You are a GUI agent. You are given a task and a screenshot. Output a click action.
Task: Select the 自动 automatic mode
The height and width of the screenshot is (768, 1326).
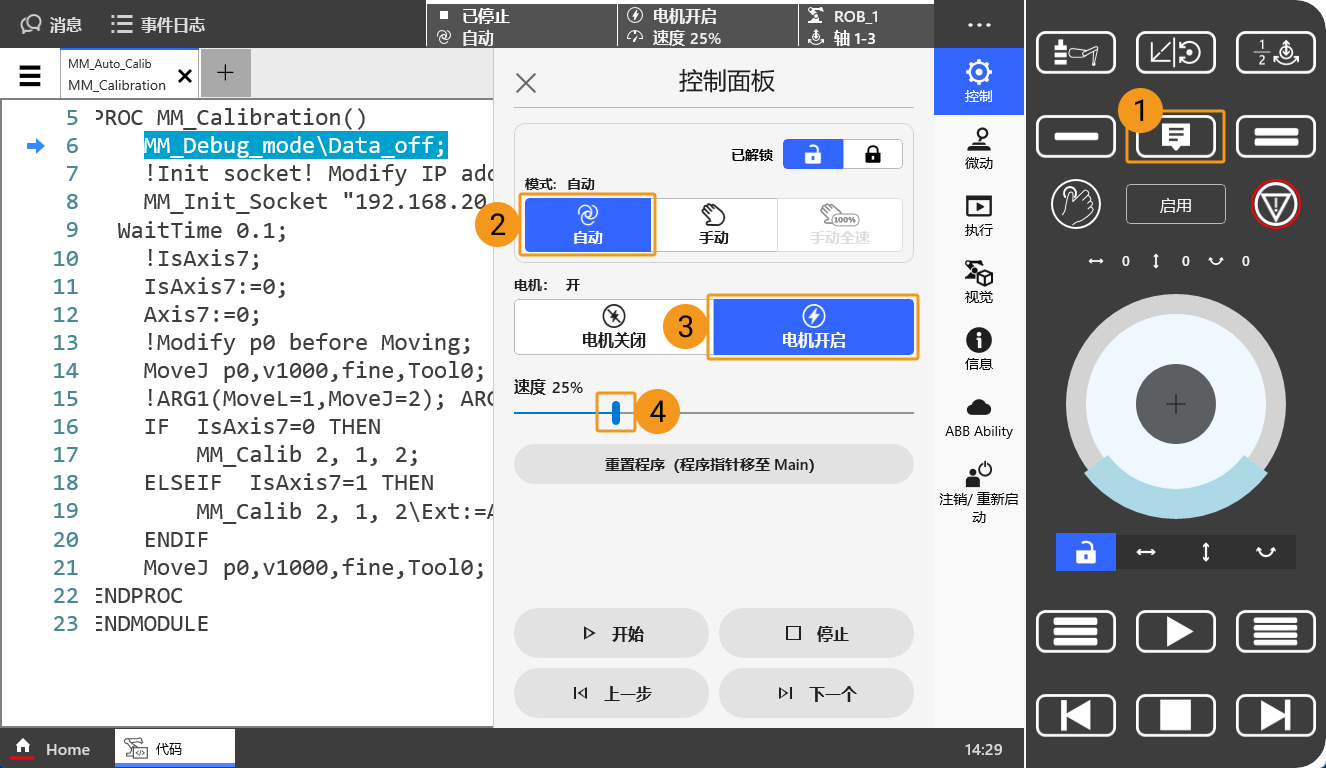[x=588, y=225]
